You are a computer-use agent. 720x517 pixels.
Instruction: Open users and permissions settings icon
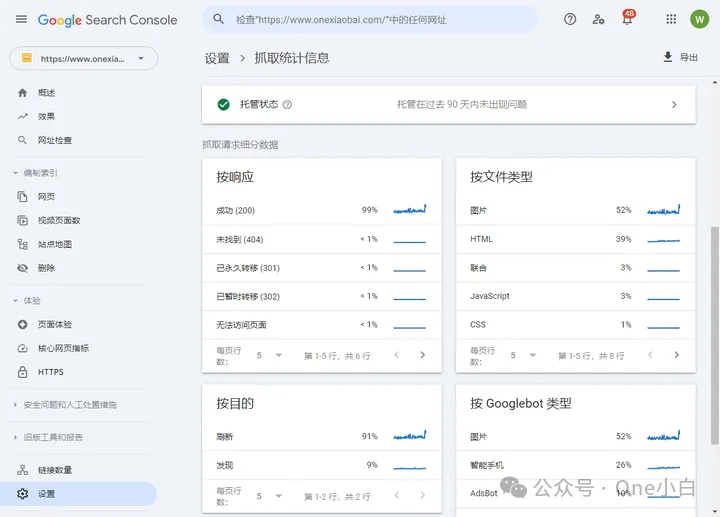(598, 19)
